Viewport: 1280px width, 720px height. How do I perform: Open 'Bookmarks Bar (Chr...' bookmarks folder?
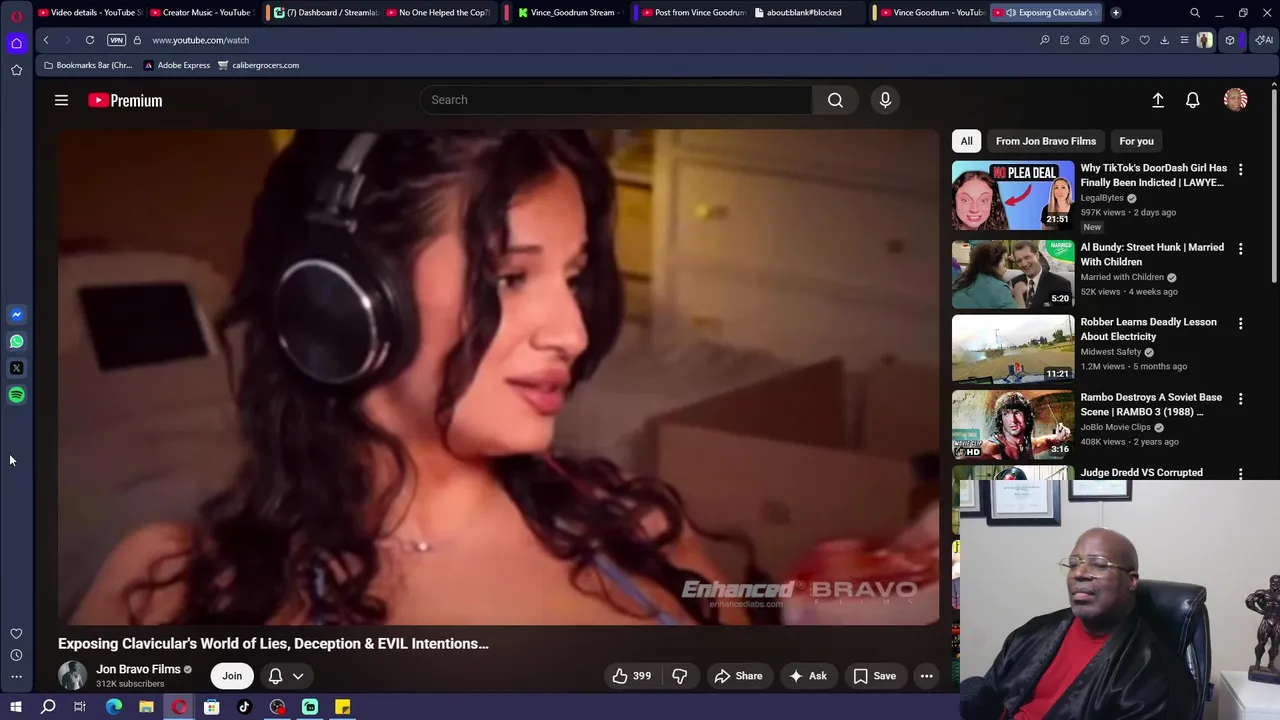[88, 65]
